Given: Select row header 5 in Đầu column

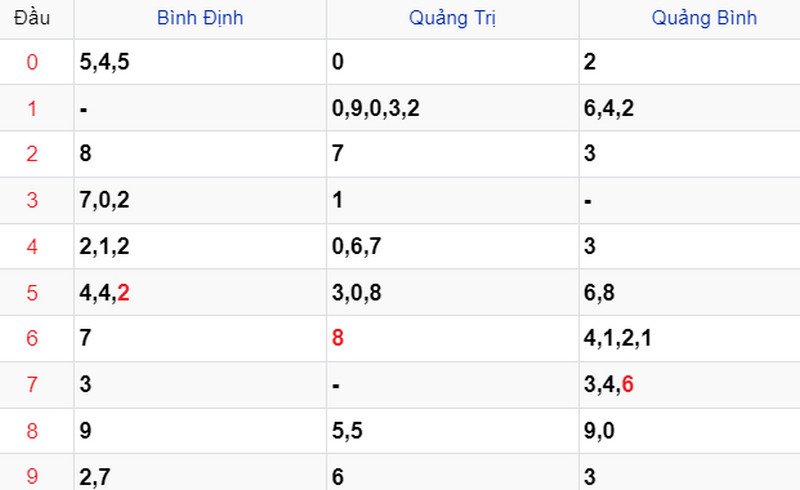Looking at the screenshot, I should tap(32, 293).
